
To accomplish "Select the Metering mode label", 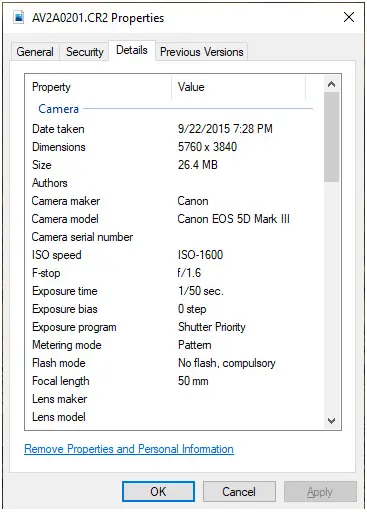I will (67, 345).
